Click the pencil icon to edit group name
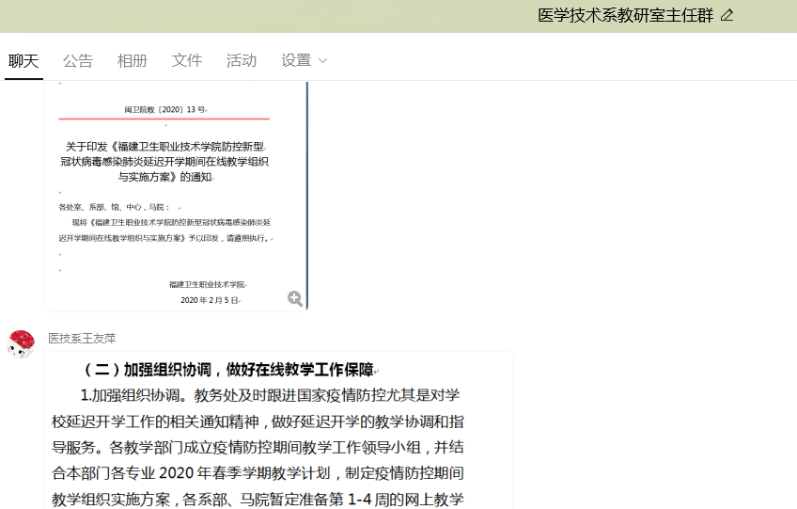This screenshot has width=797, height=509. [x=727, y=15]
